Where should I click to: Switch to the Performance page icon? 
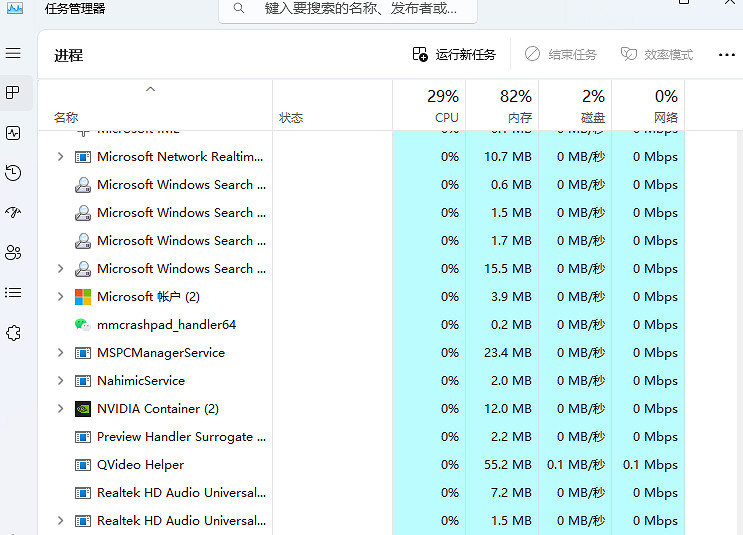coord(13,133)
